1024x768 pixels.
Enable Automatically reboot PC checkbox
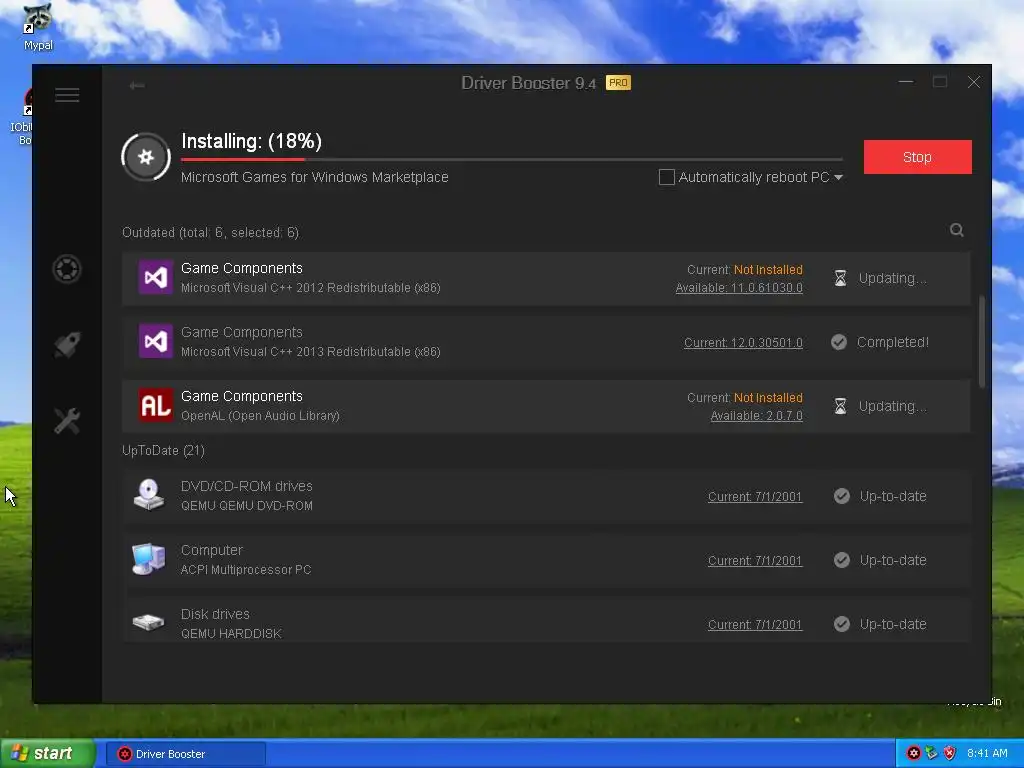[x=667, y=177]
